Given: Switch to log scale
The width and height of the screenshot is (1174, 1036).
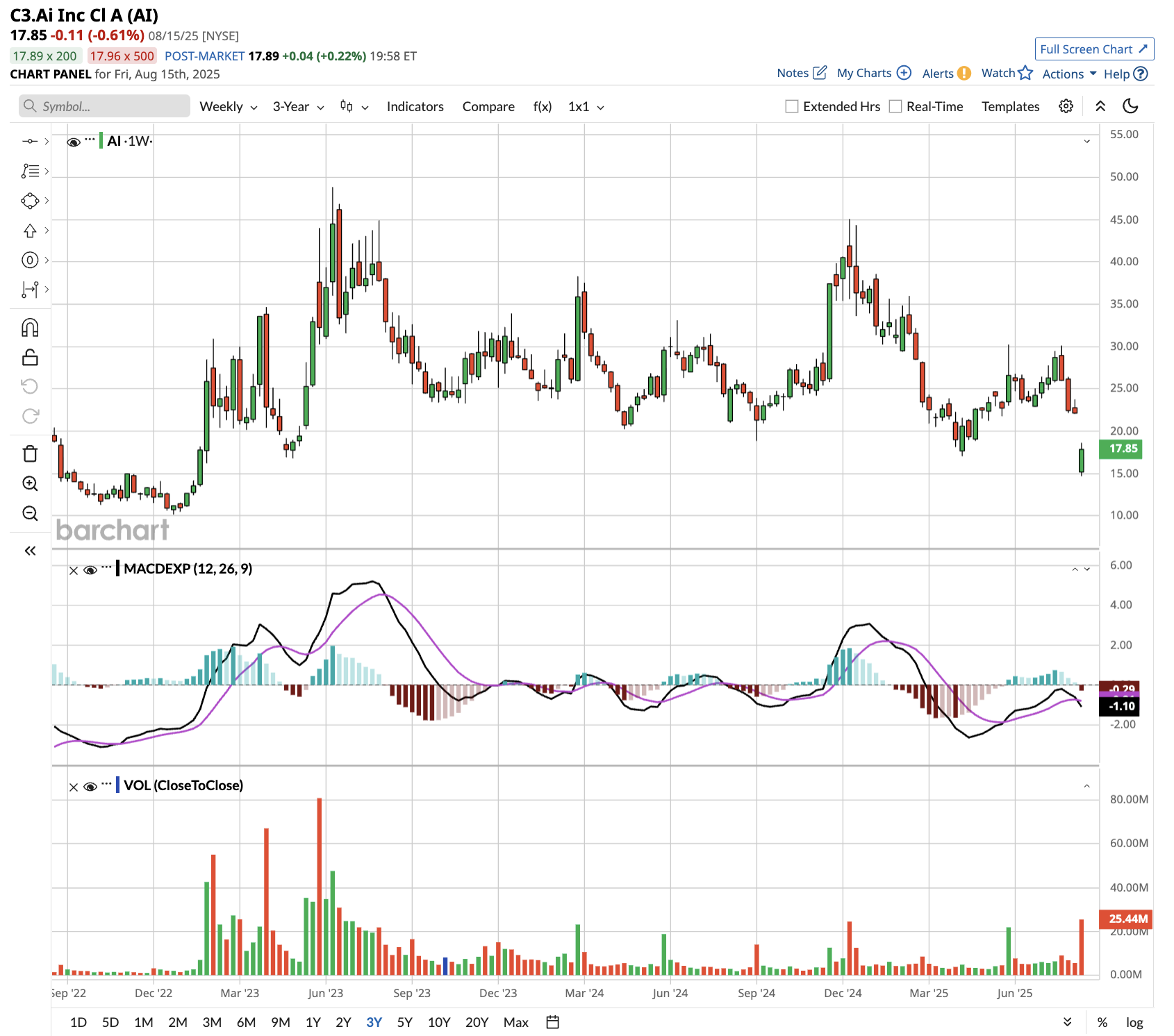Looking at the screenshot, I should pyautogui.click(x=1134, y=1022).
